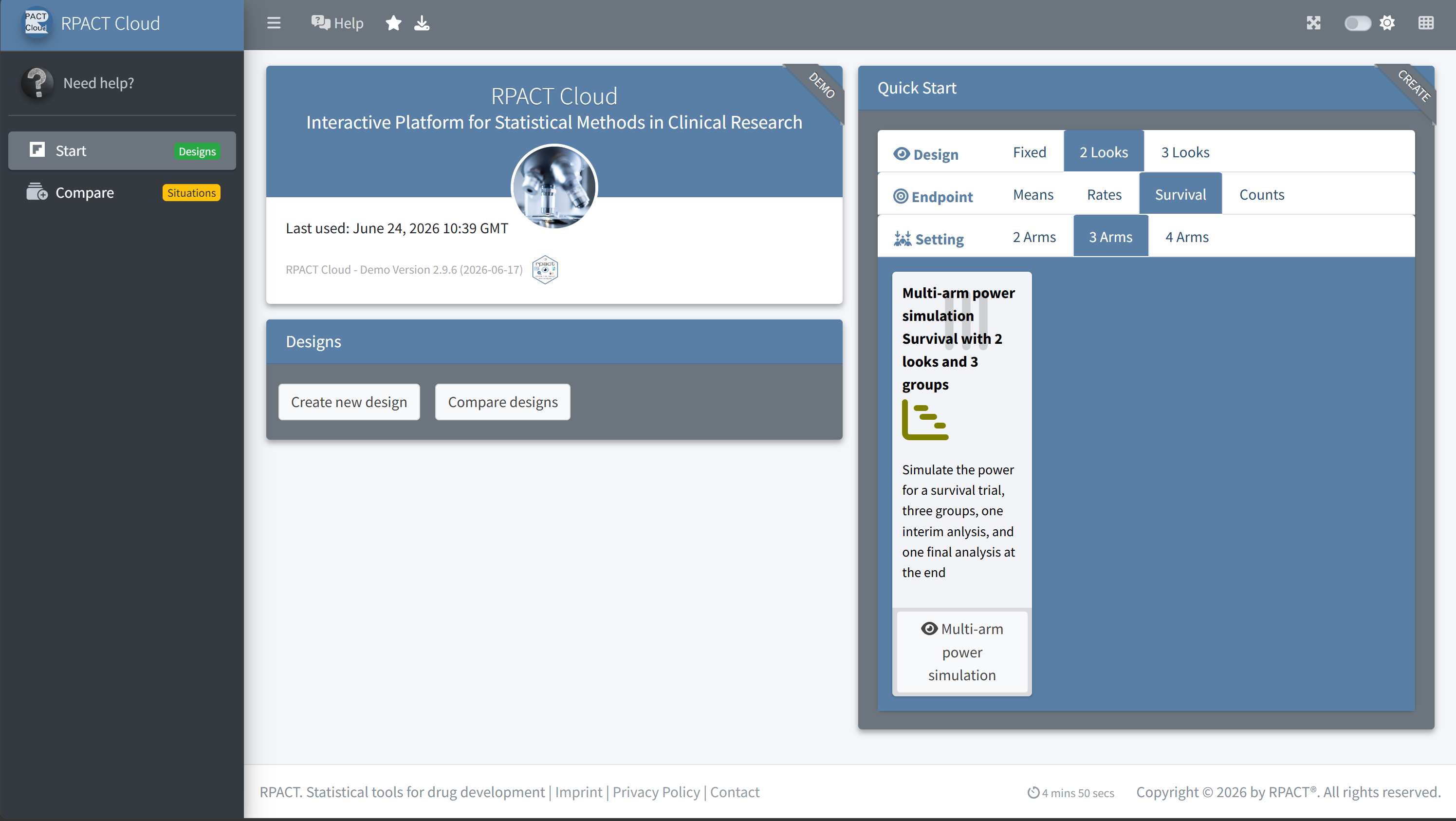The width and height of the screenshot is (1456, 821).
Task: Open the Compare menu item
Action: pyautogui.click(x=122, y=192)
